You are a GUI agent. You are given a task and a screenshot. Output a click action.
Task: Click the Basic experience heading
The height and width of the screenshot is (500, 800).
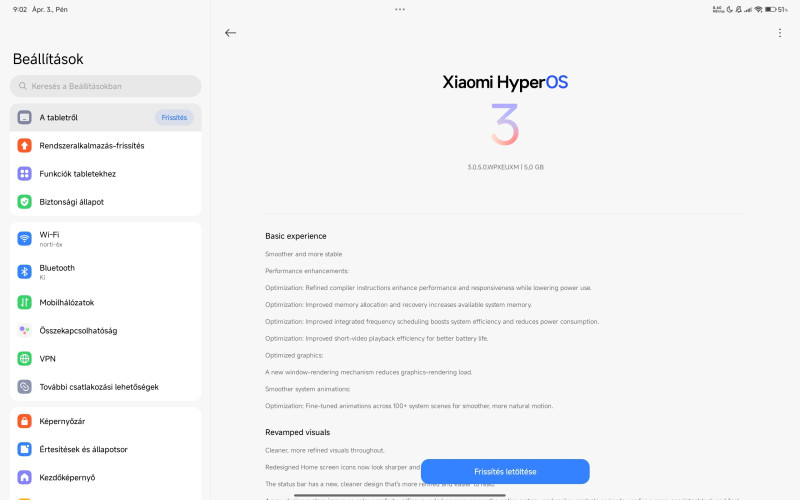click(295, 236)
